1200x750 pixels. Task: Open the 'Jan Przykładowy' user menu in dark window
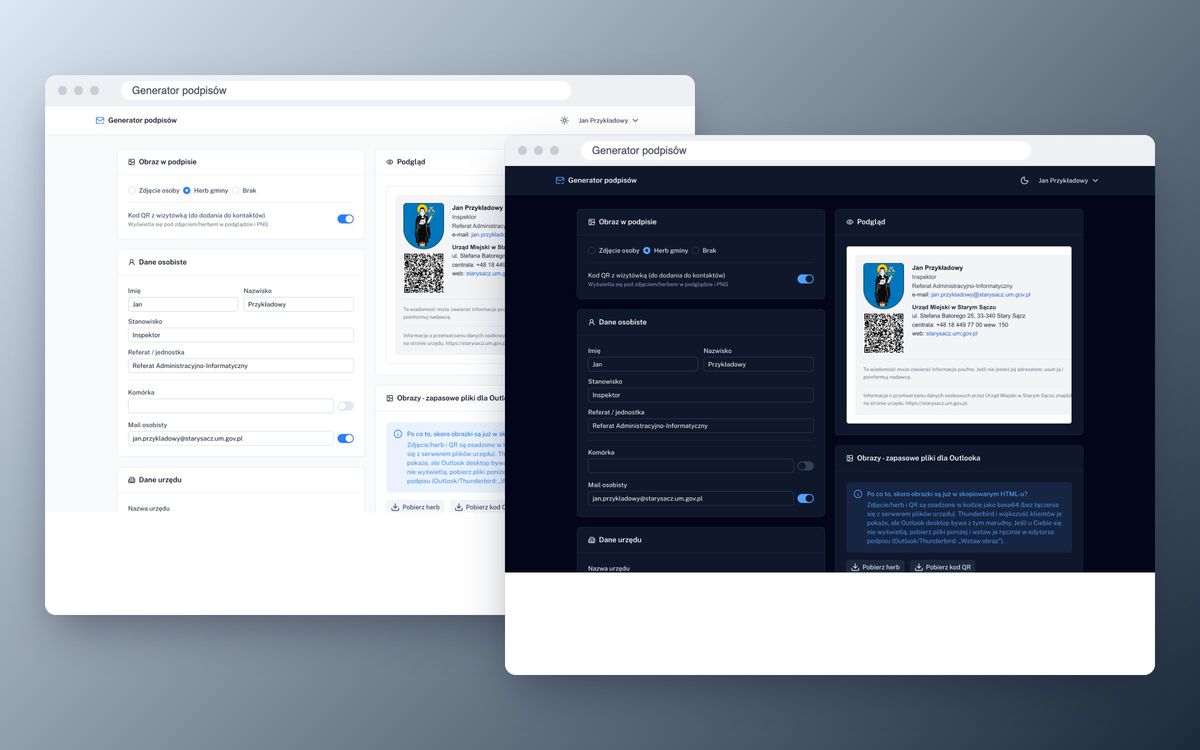[1068, 180]
